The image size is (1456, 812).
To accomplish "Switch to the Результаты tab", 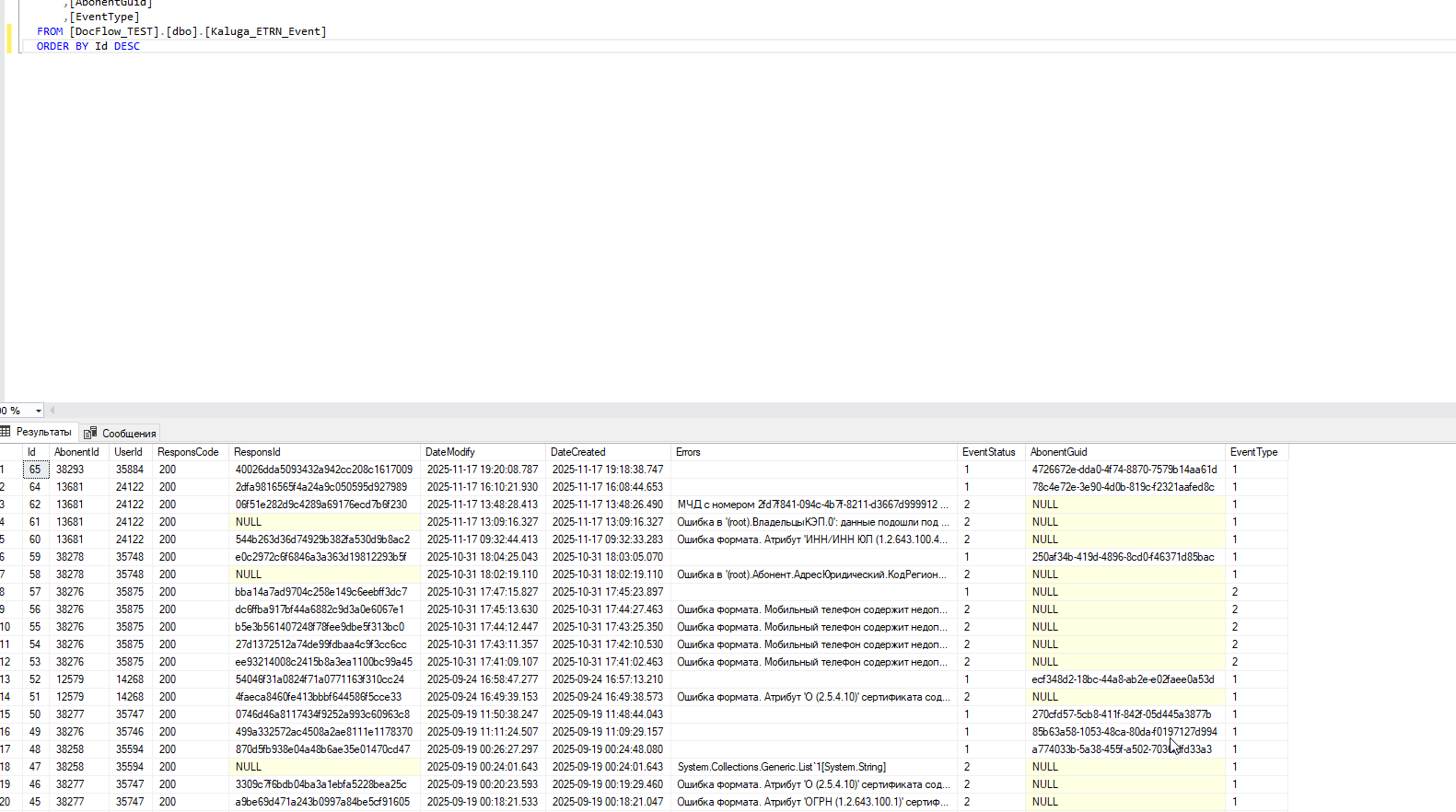I will coord(37,432).
